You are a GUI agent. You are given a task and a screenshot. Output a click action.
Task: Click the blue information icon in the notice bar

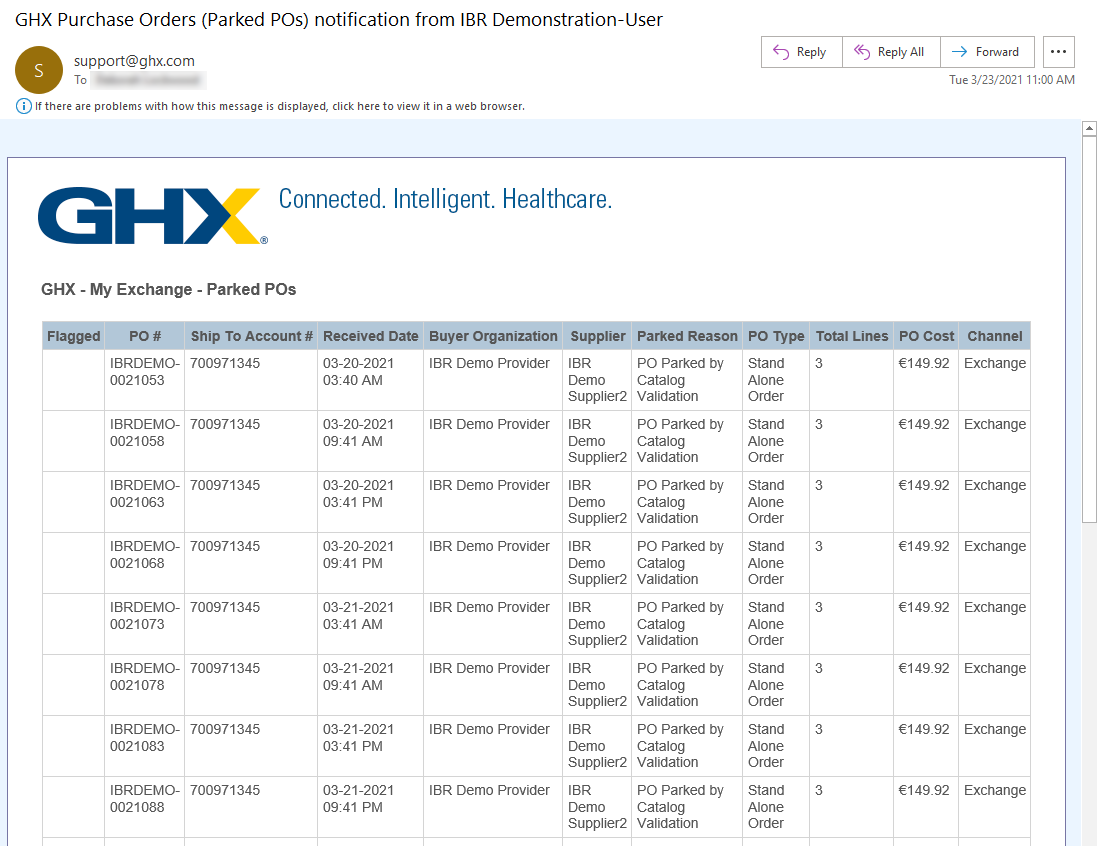tap(24, 106)
